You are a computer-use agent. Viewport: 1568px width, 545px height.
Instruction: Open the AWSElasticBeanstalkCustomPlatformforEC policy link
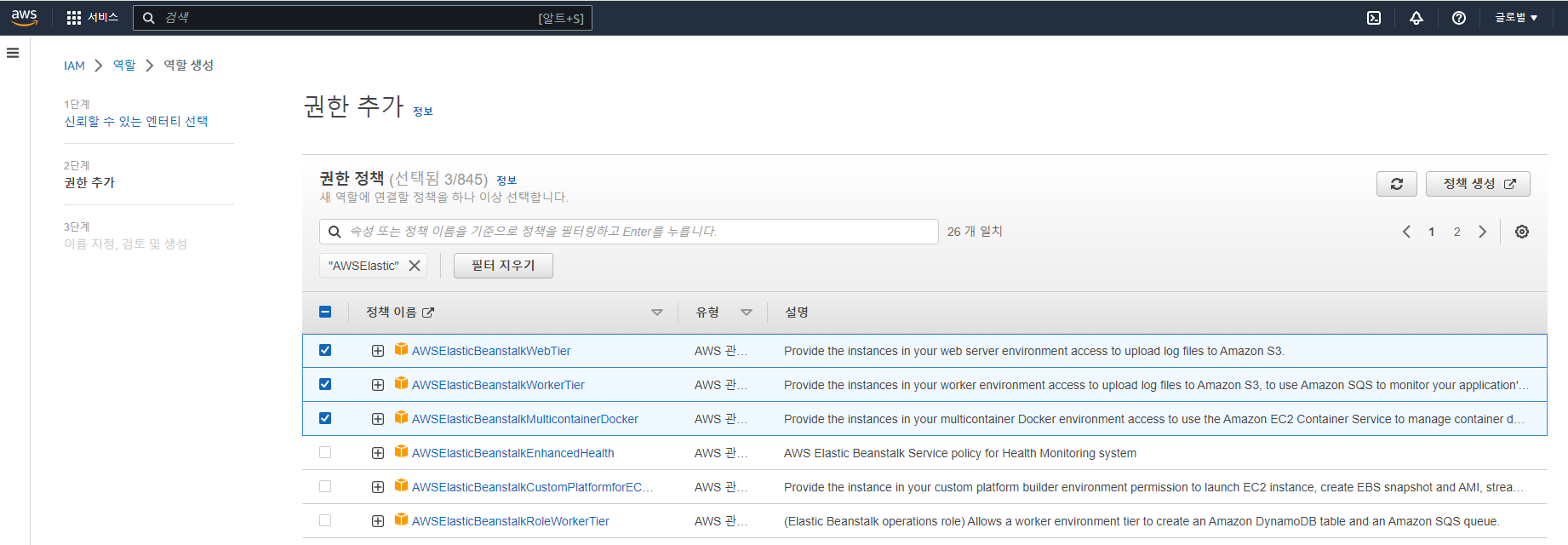(533, 487)
